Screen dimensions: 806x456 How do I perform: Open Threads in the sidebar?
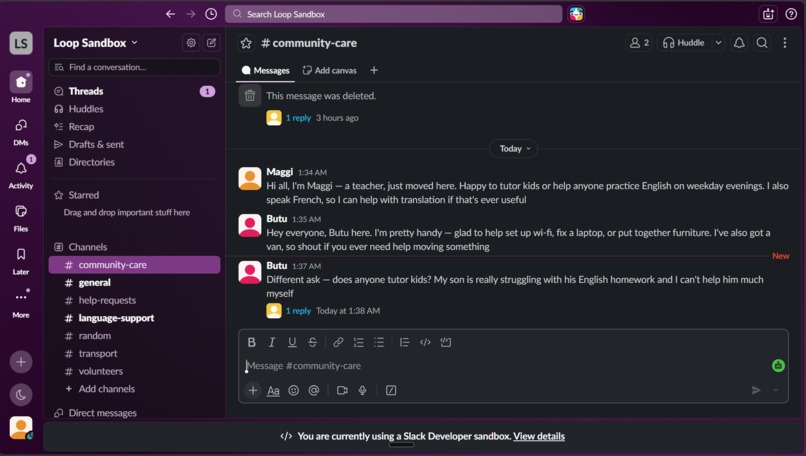[134, 91]
